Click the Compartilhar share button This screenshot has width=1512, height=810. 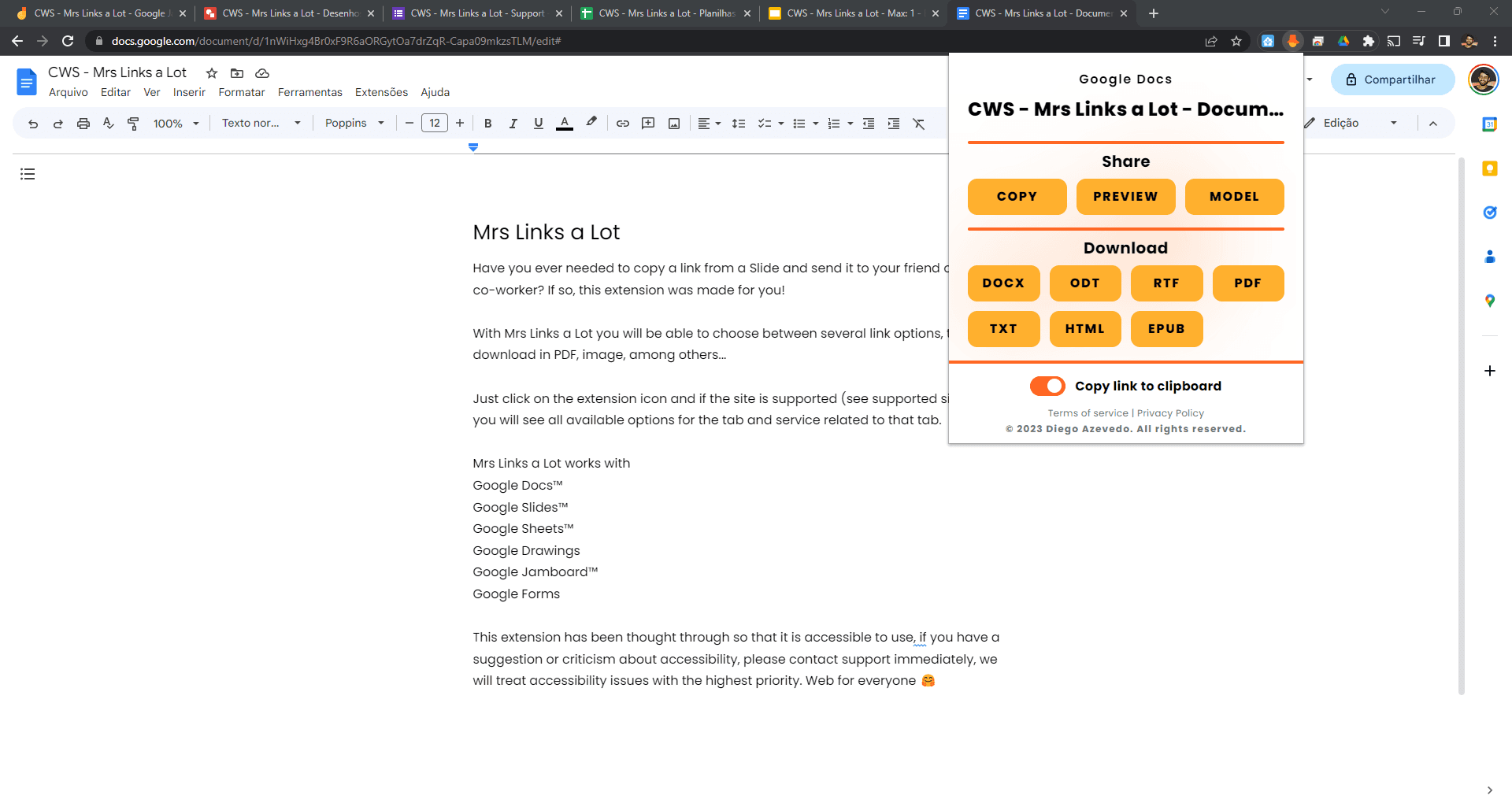click(1392, 80)
